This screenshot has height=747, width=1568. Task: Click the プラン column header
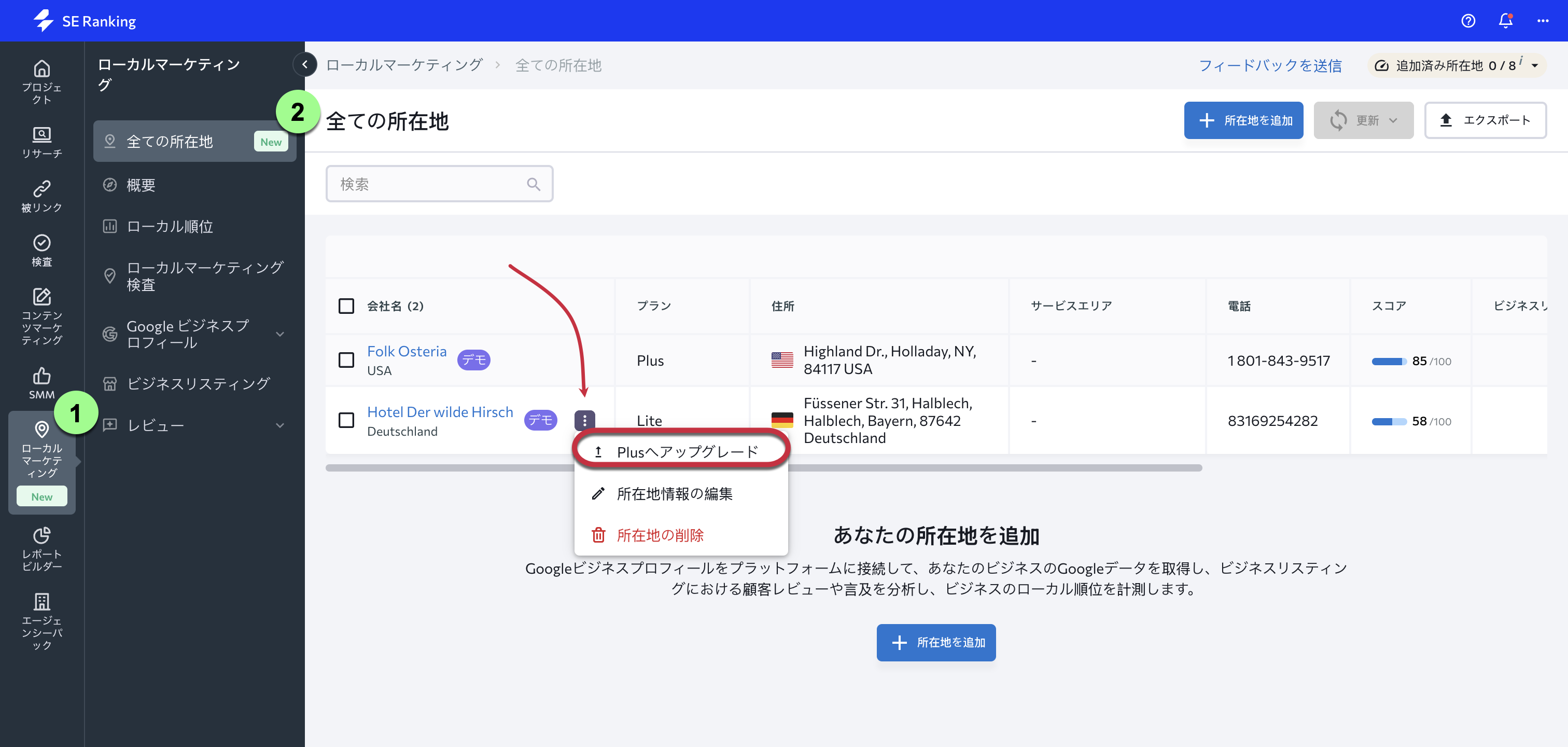[x=653, y=306]
